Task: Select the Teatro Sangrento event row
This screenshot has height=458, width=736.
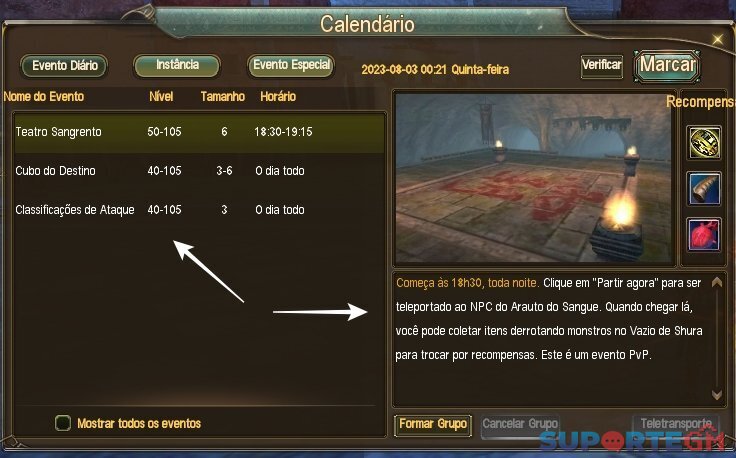Action: click(199, 132)
